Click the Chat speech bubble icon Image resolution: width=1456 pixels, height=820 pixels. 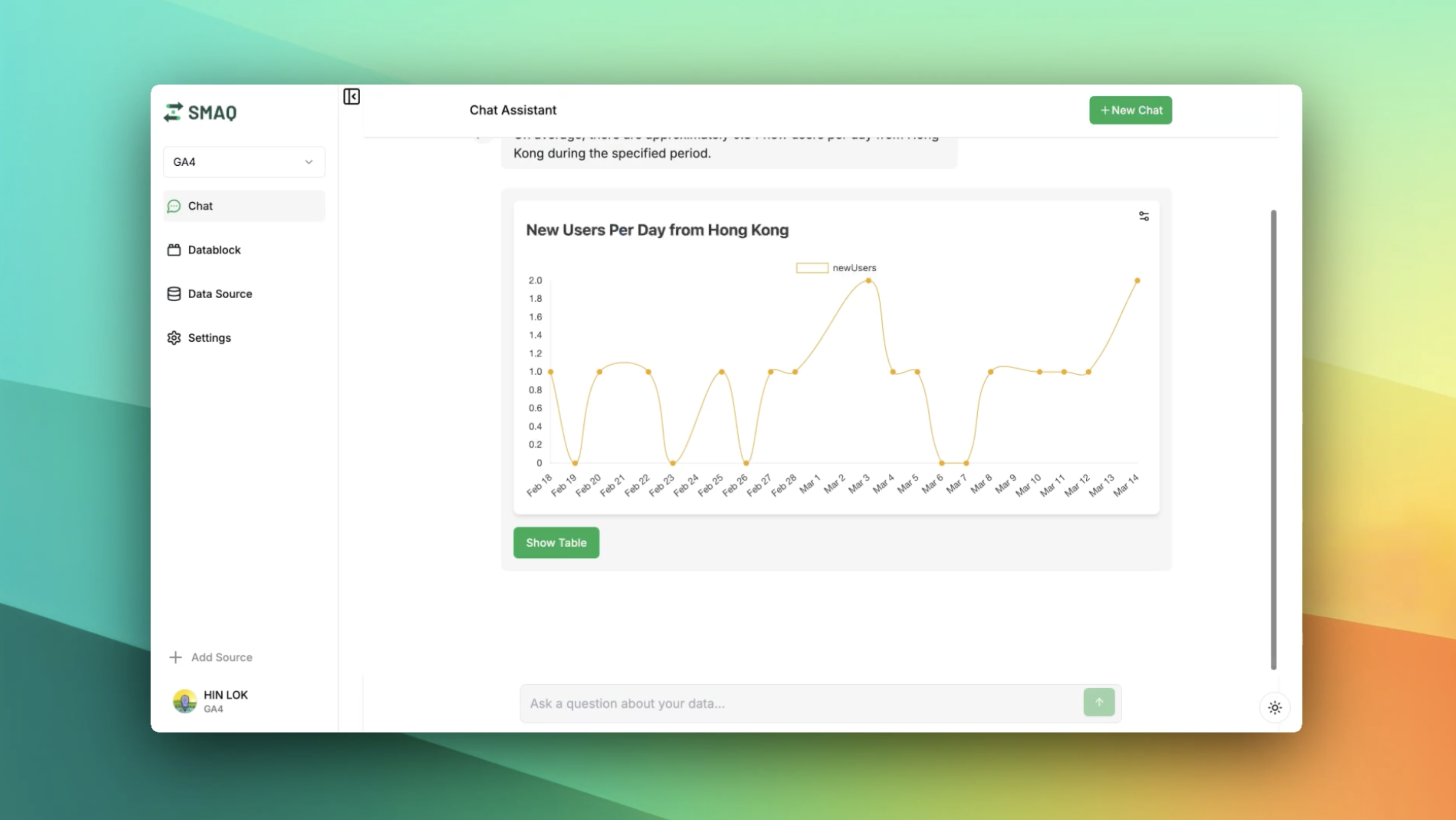pyautogui.click(x=173, y=206)
